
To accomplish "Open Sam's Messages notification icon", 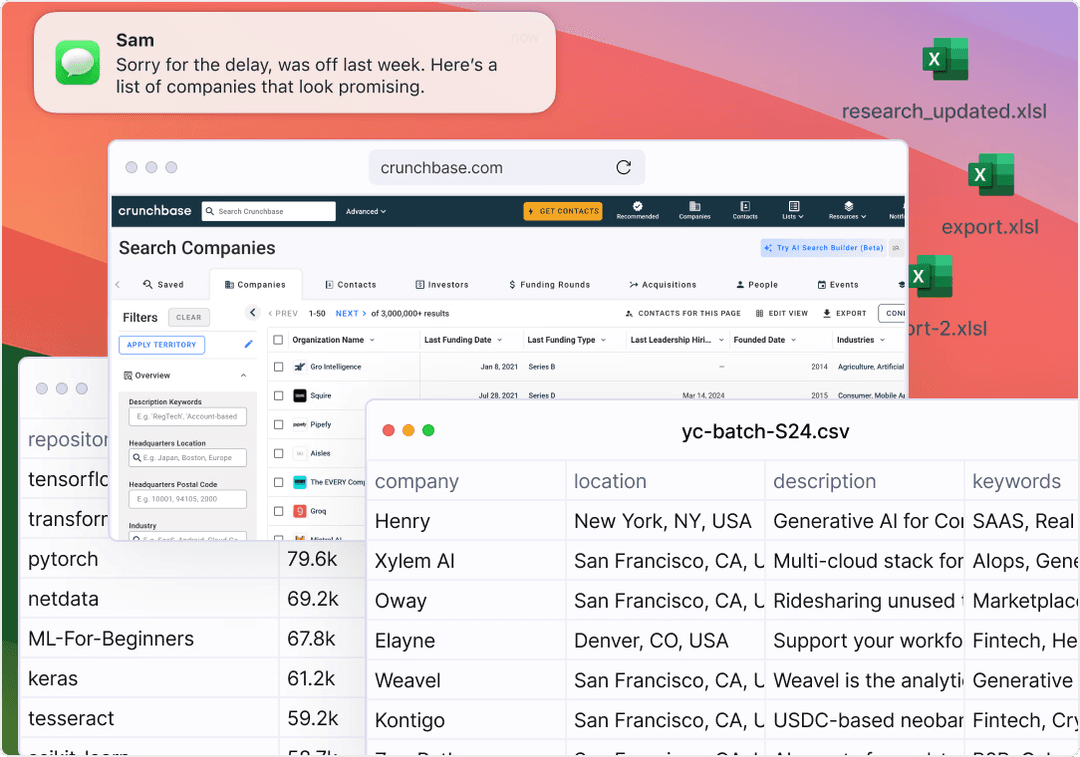I will [77, 63].
